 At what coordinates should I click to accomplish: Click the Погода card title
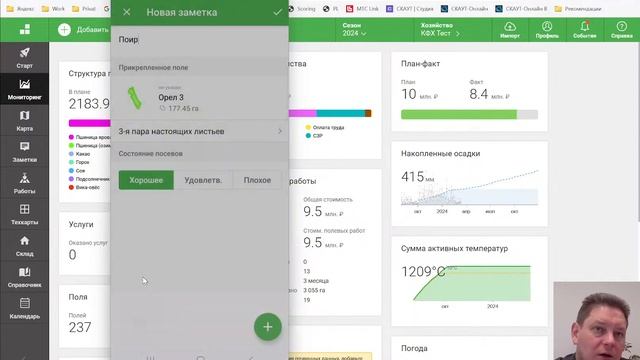tap(414, 349)
